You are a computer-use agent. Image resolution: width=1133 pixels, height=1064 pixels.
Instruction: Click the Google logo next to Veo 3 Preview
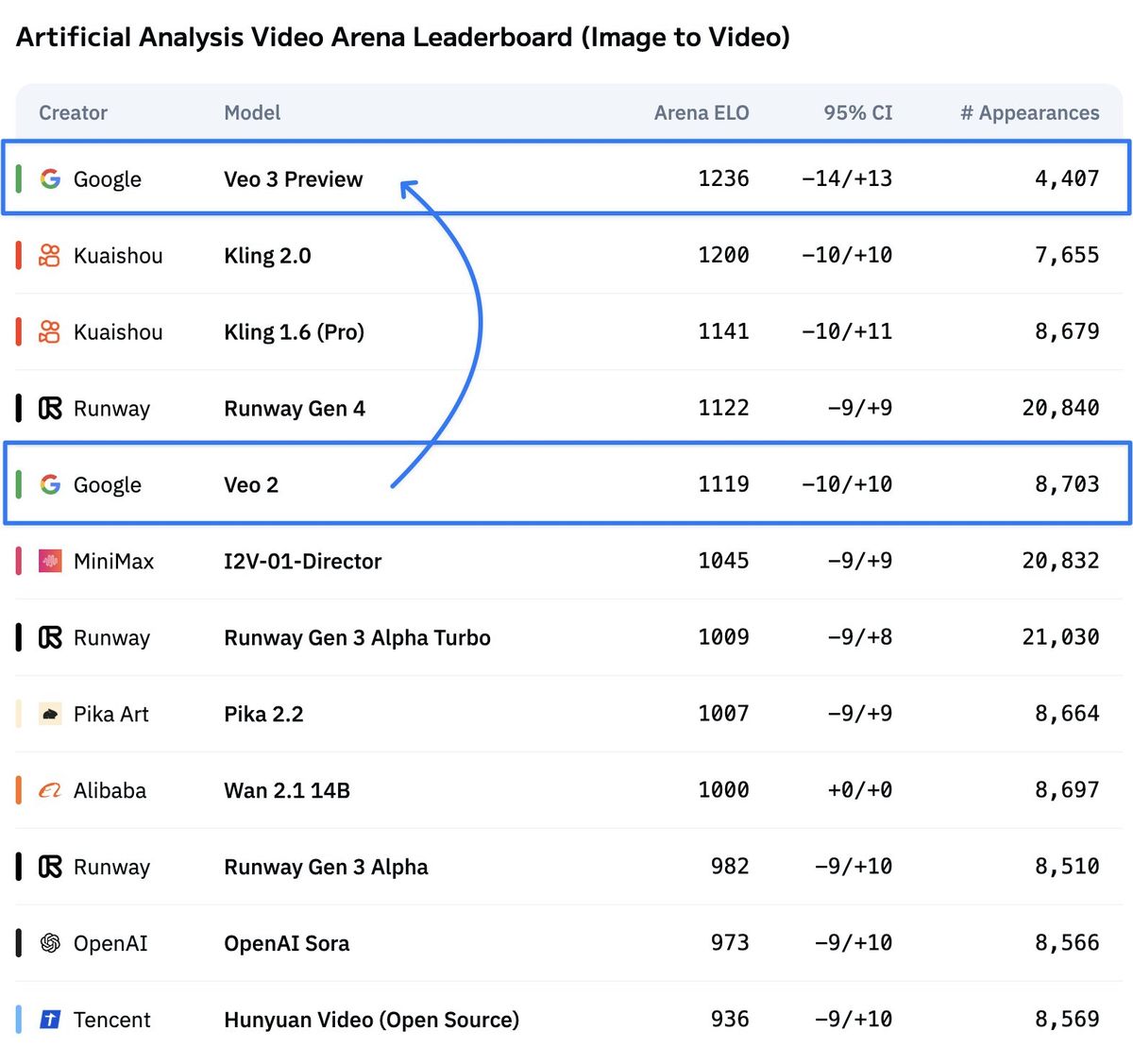(x=49, y=178)
